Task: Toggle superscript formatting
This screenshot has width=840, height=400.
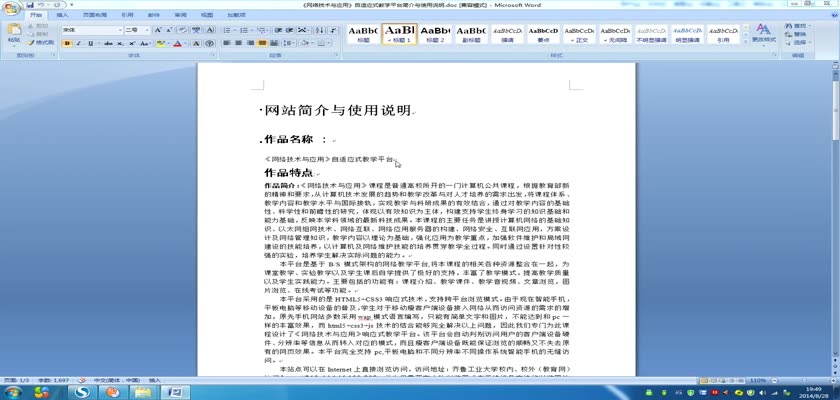Action: point(132,44)
